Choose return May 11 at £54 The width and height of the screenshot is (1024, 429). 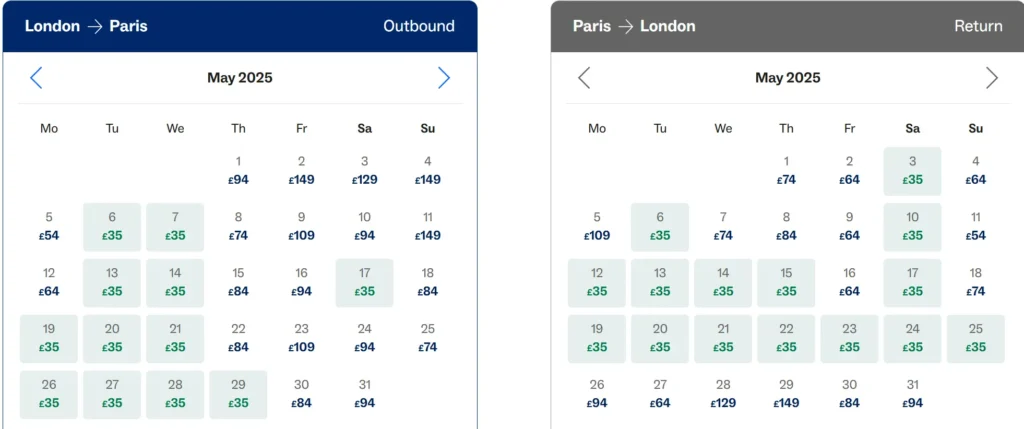tap(976, 227)
